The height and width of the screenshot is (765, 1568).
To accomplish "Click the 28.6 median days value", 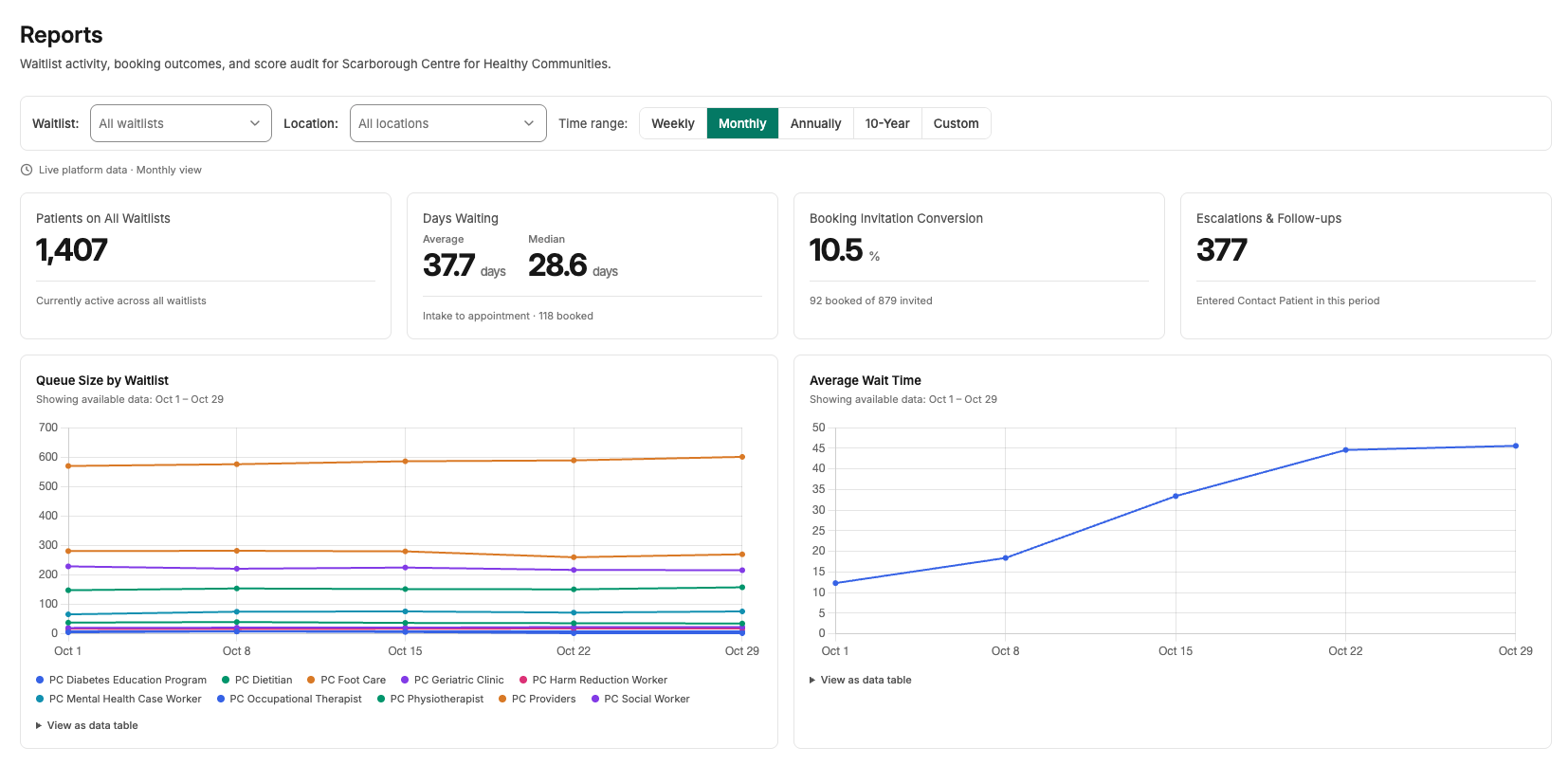I will tap(557, 264).
